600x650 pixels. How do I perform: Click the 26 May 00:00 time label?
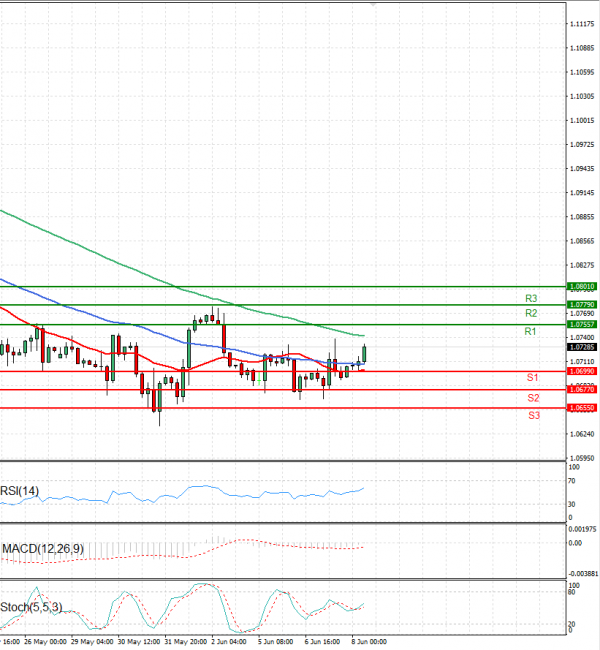(45, 642)
